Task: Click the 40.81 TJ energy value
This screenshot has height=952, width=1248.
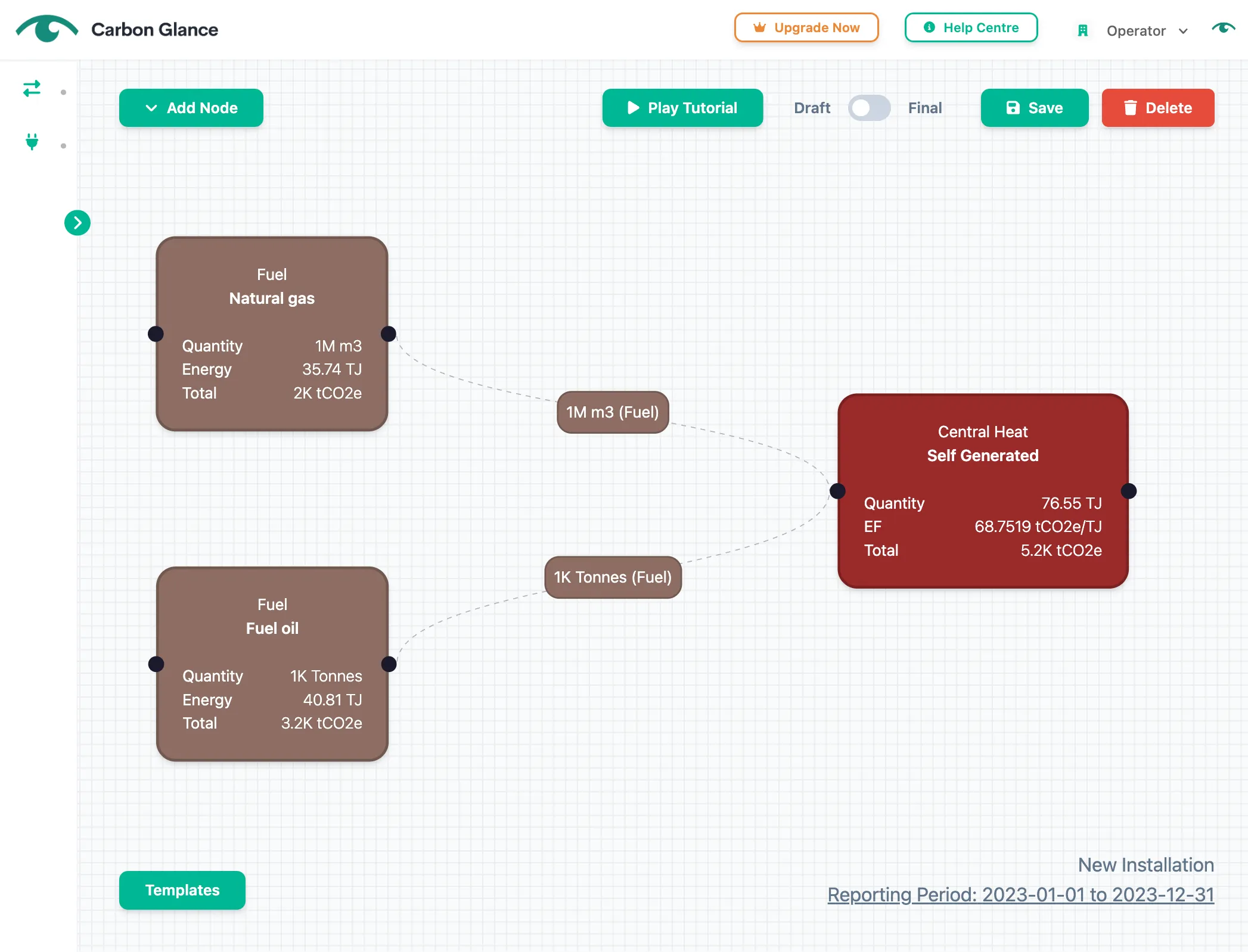Action: tap(333, 699)
